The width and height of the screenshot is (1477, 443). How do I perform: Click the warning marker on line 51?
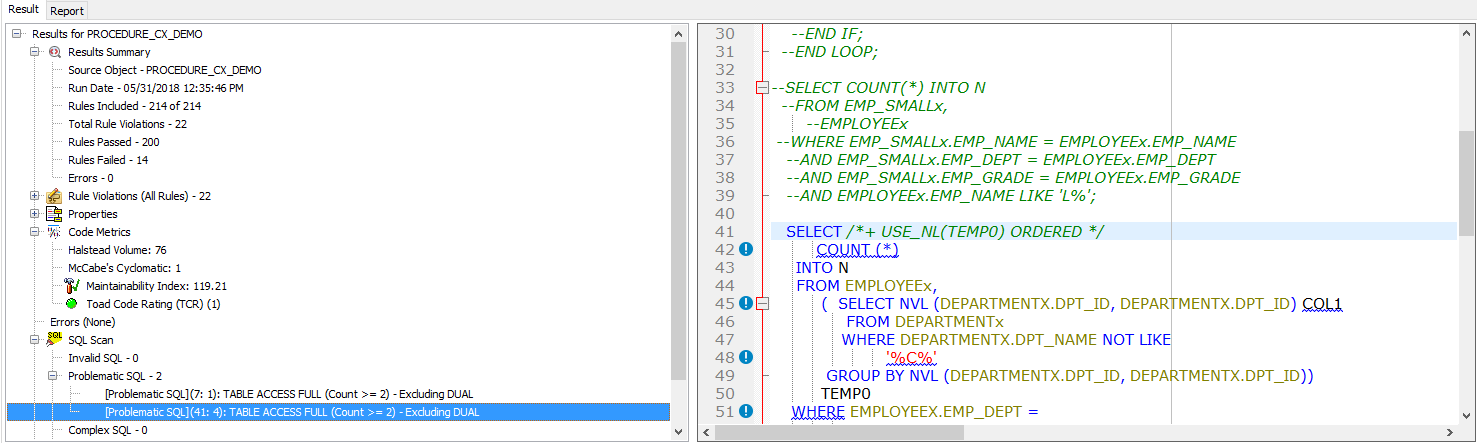coord(745,411)
